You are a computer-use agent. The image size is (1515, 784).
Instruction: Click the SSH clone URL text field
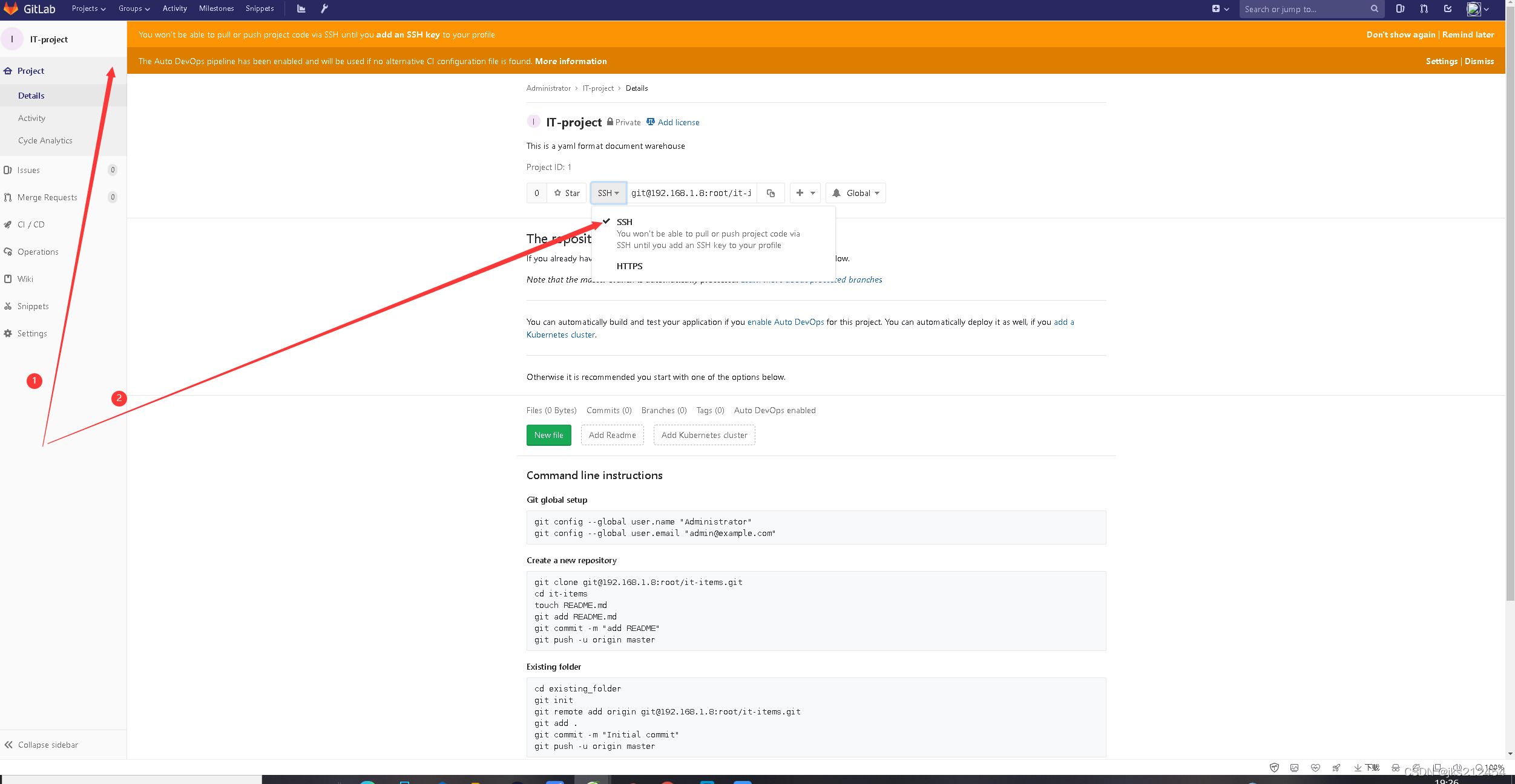(x=691, y=193)
